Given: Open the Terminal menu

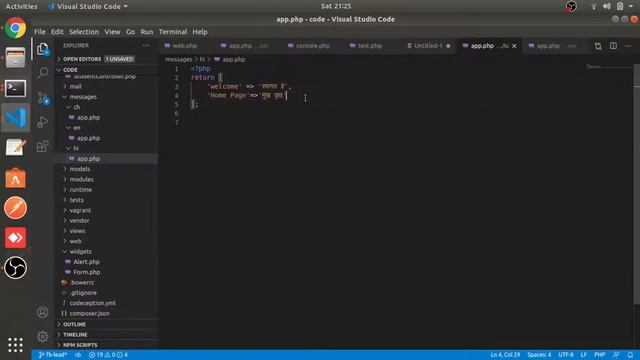Looking at the screenshot, I should click(173, 32).
